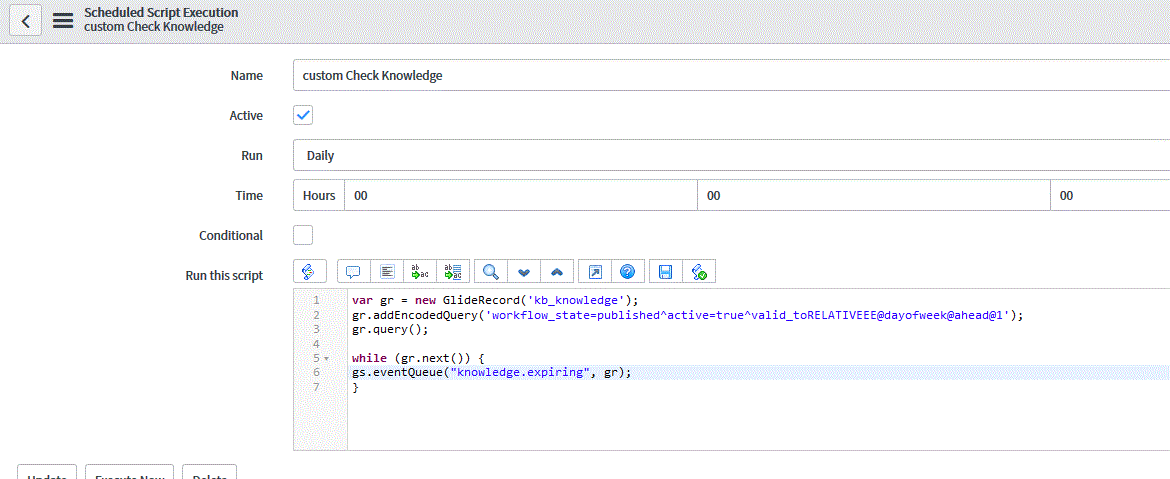
Task: Open script editor help icon
Action: pos(627,272)
